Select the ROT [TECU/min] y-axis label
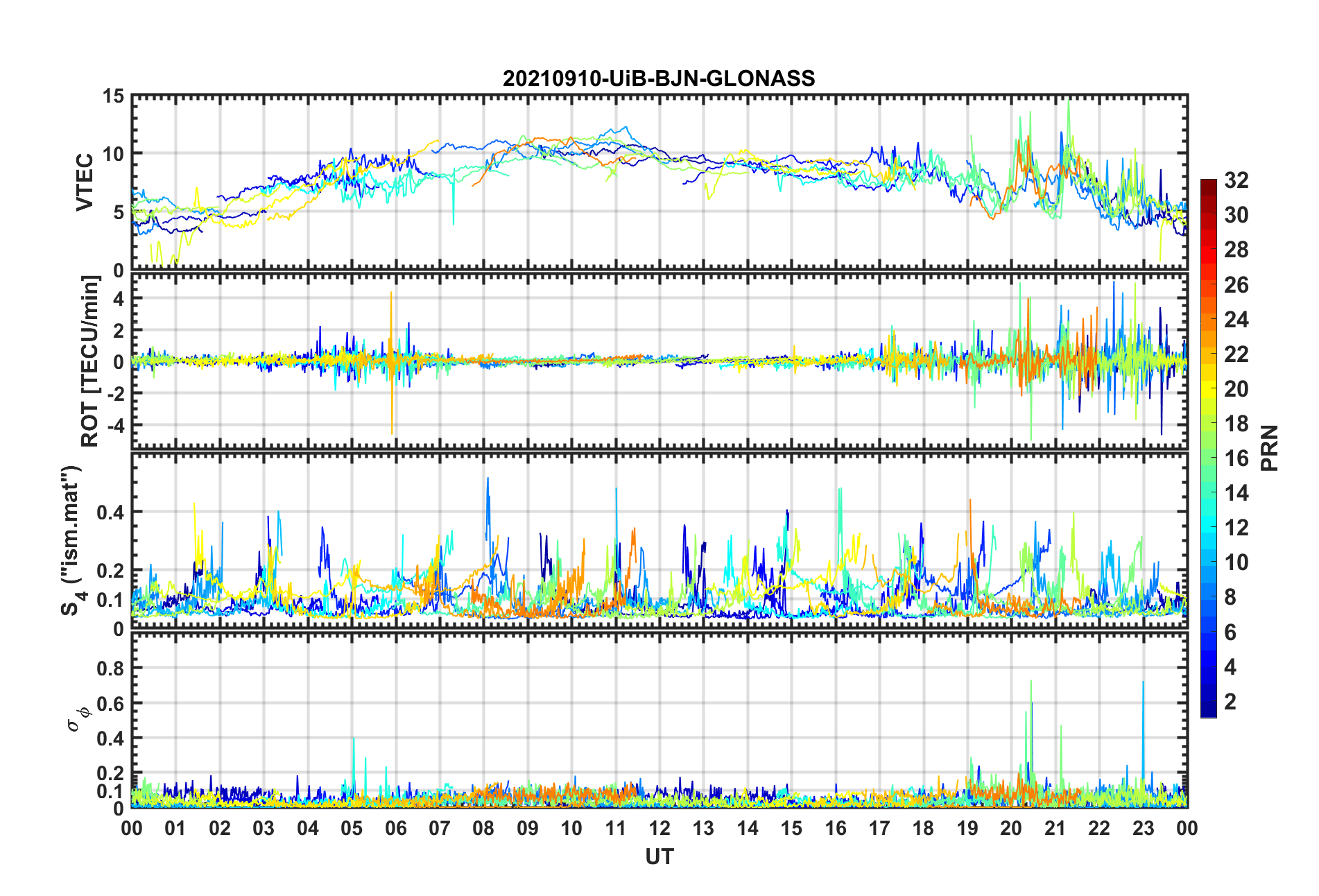The width and height of the screenshot is (1319, 896). click(x=90, y=361)
